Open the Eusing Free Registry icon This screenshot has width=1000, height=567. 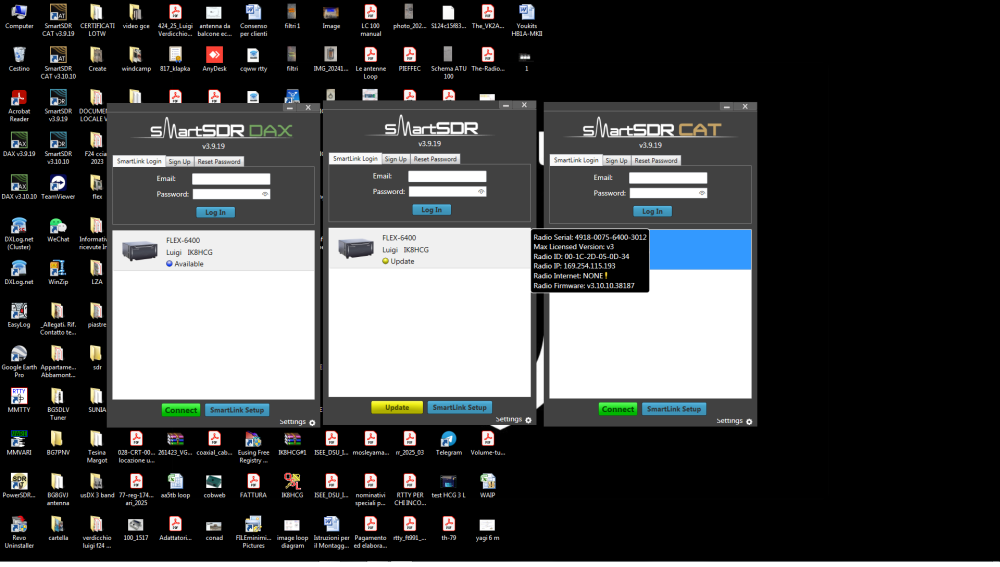pos(253,447)
